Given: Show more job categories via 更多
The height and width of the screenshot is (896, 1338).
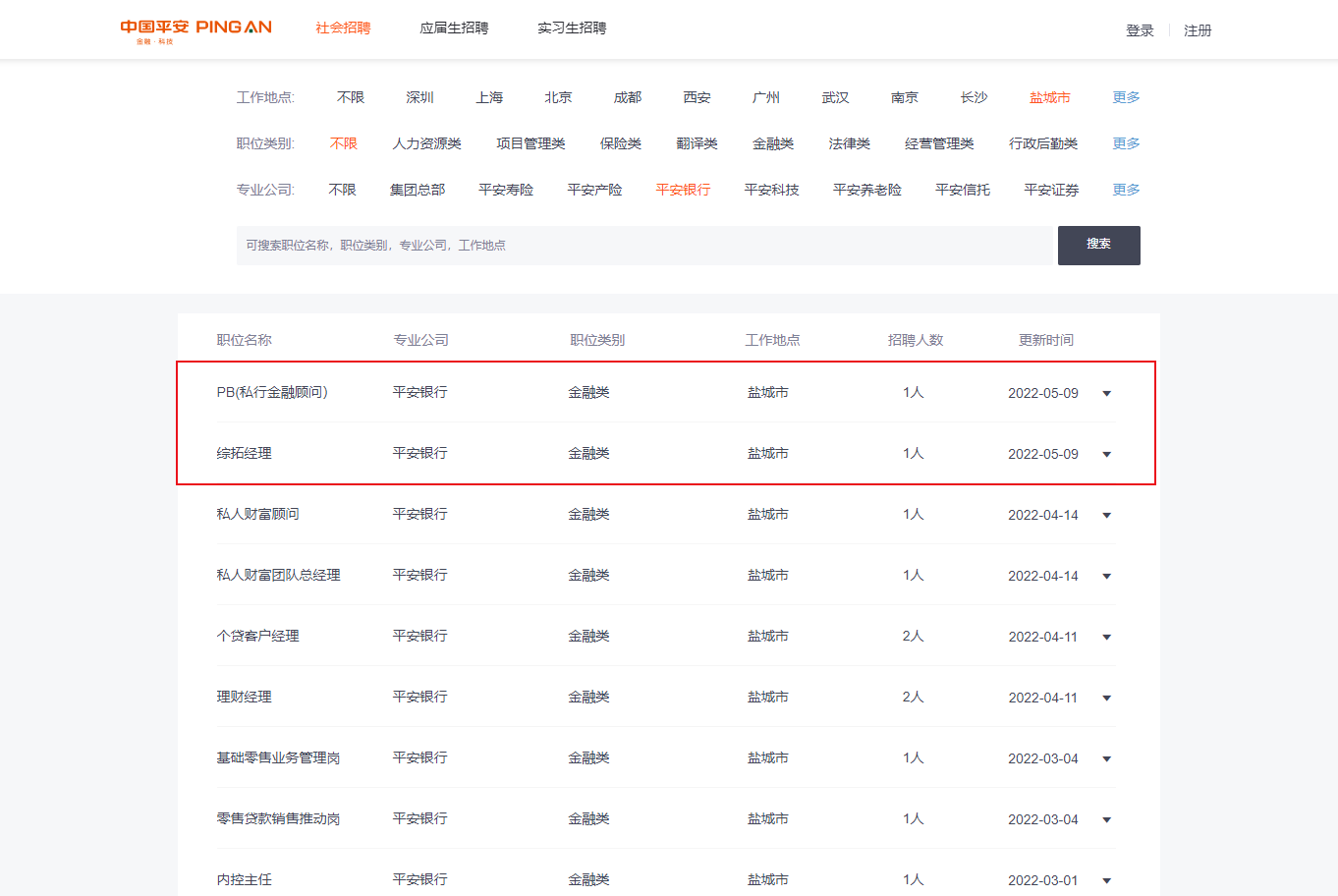Looking at the screenshot, I should pos(1126,143).
